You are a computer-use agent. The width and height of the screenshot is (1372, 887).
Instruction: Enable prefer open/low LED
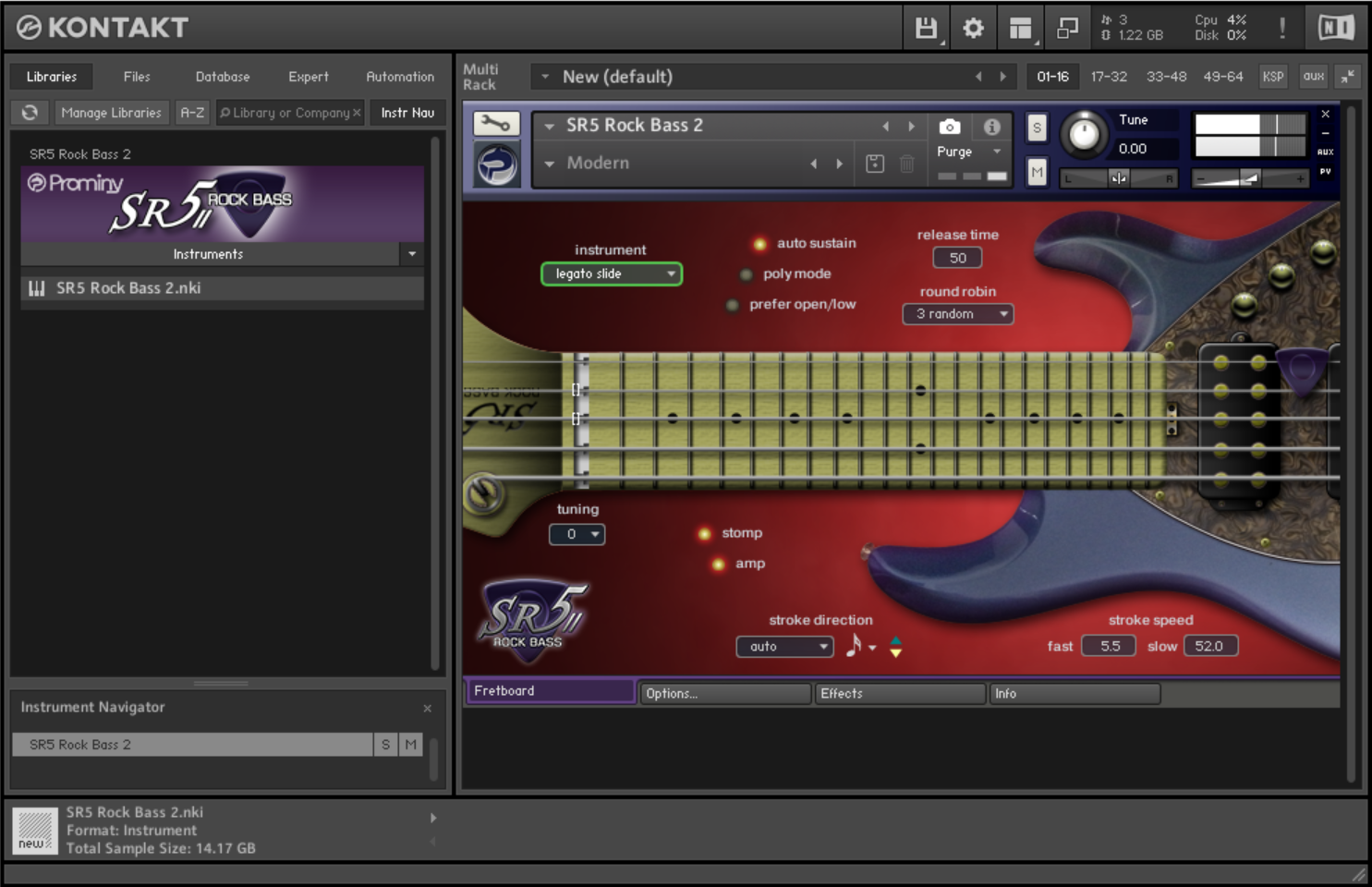pos(732,305)
